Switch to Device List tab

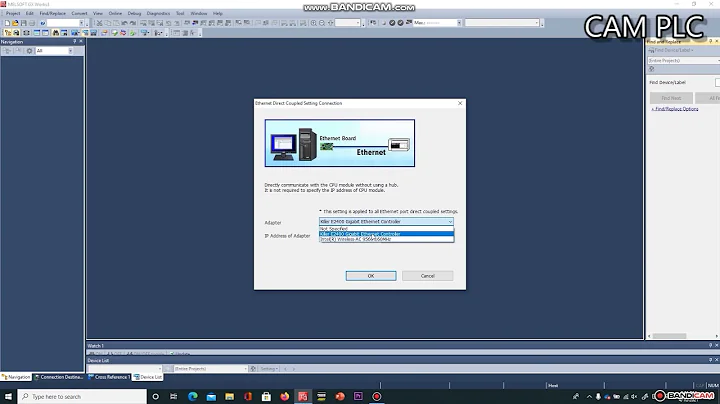click(x=148, y=377)
